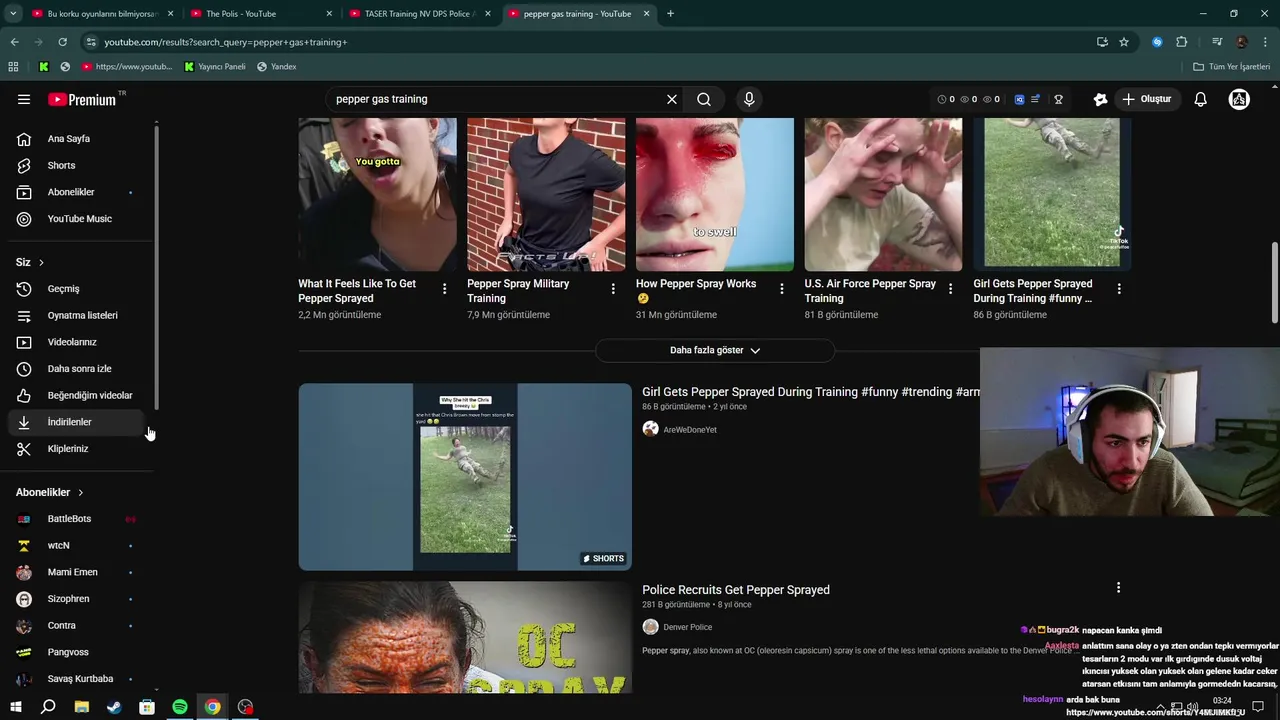Expand the Abonelikler subscriptions heading
Image resolution: width=1280 pixels, height=720 pixels.
(50, 492)
